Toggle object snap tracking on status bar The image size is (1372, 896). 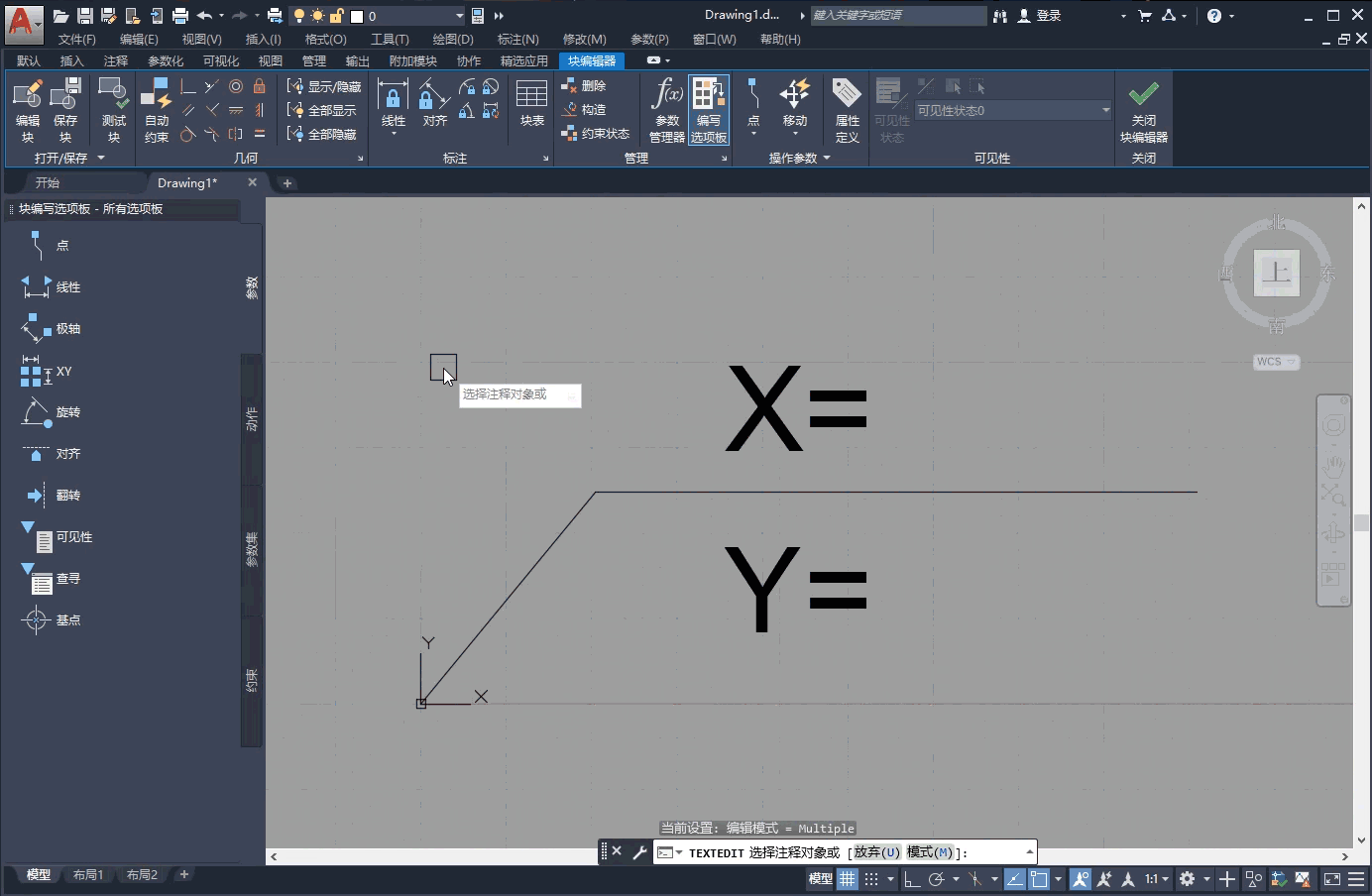click(x=1105, y=879)
